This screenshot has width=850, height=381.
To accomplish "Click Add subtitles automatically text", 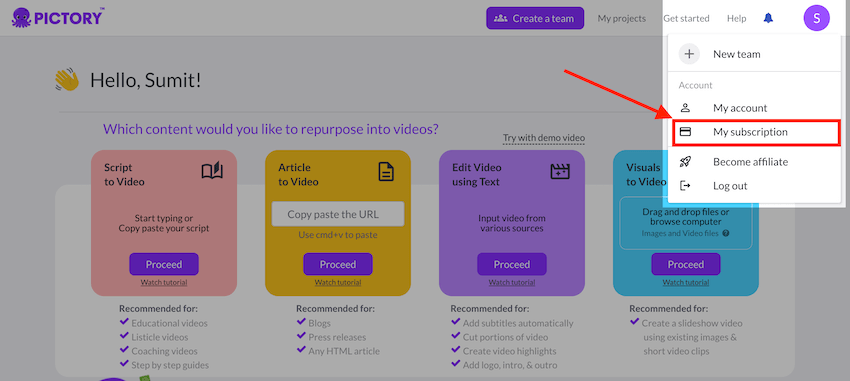I will 518,323.
